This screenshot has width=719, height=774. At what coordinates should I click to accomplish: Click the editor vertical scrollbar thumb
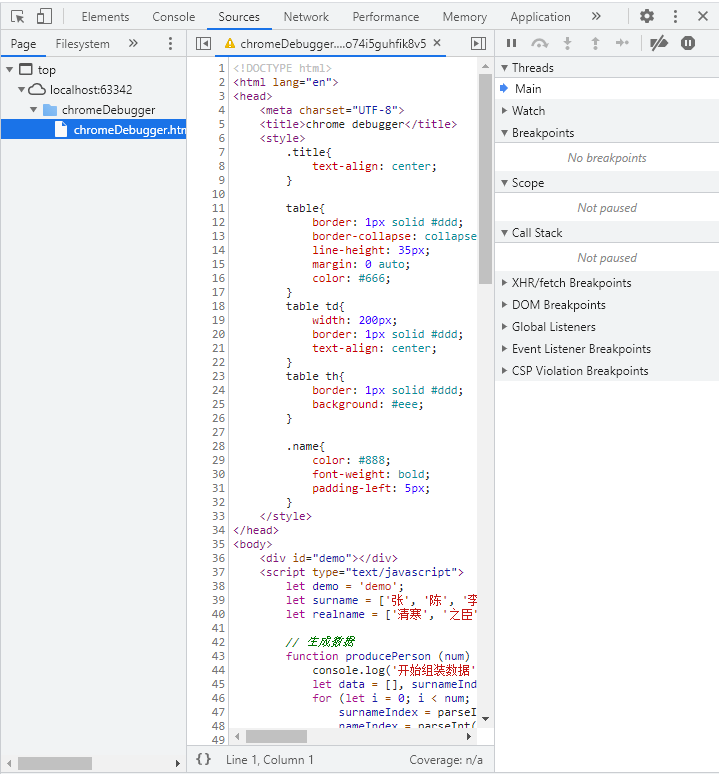coord(485,179)
